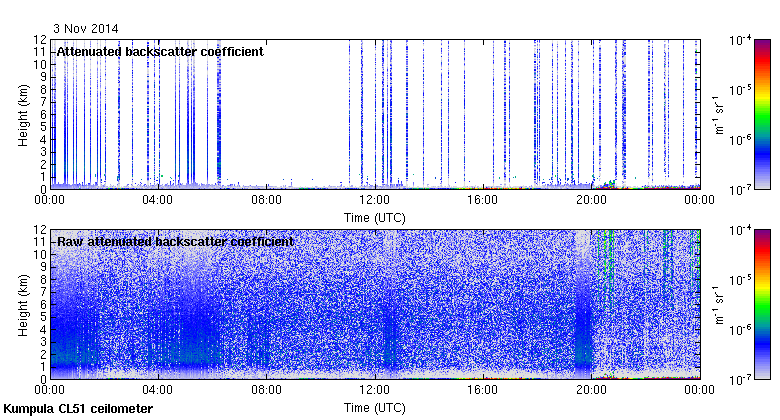Click the '3 Nov 2014' date label
Screen dimensions: 780x420
pyautogui.click(x=86, y=29)
